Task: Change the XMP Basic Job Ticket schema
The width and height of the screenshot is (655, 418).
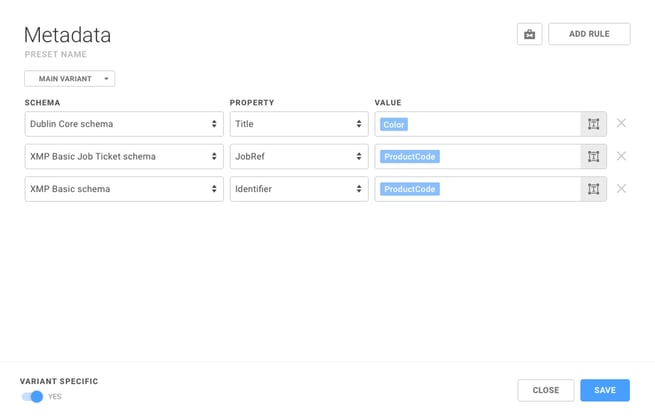Action: pos(123,156)
